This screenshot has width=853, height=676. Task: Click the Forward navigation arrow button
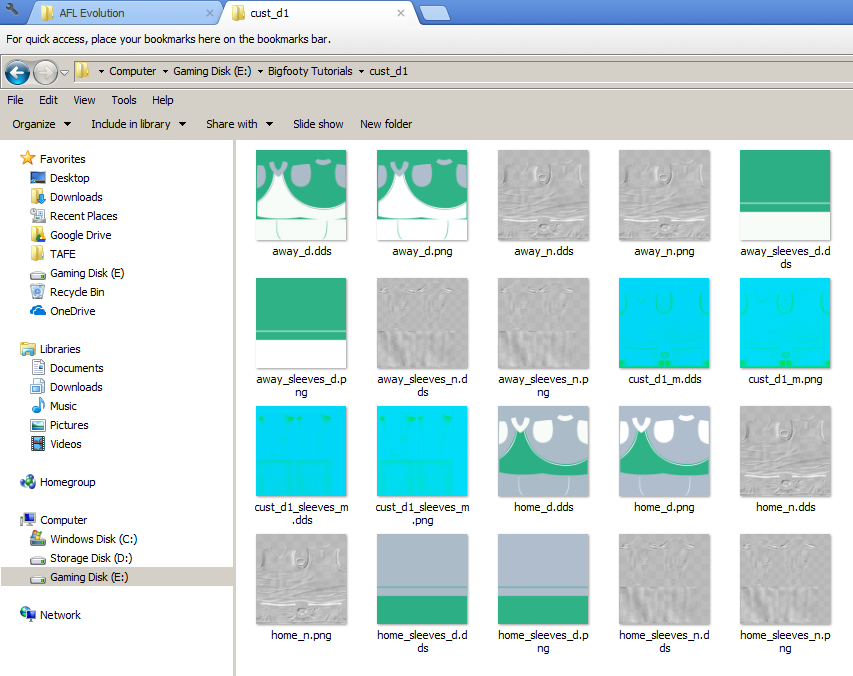(x=45, y=72)
